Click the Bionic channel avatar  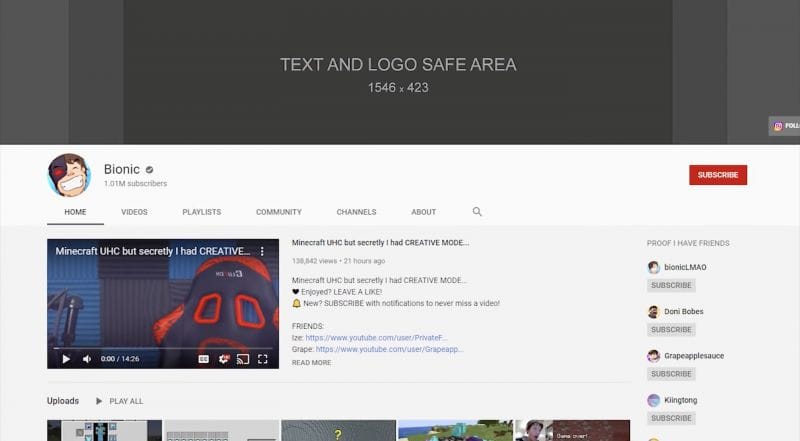pyautogui.click(x=68, y=175)
